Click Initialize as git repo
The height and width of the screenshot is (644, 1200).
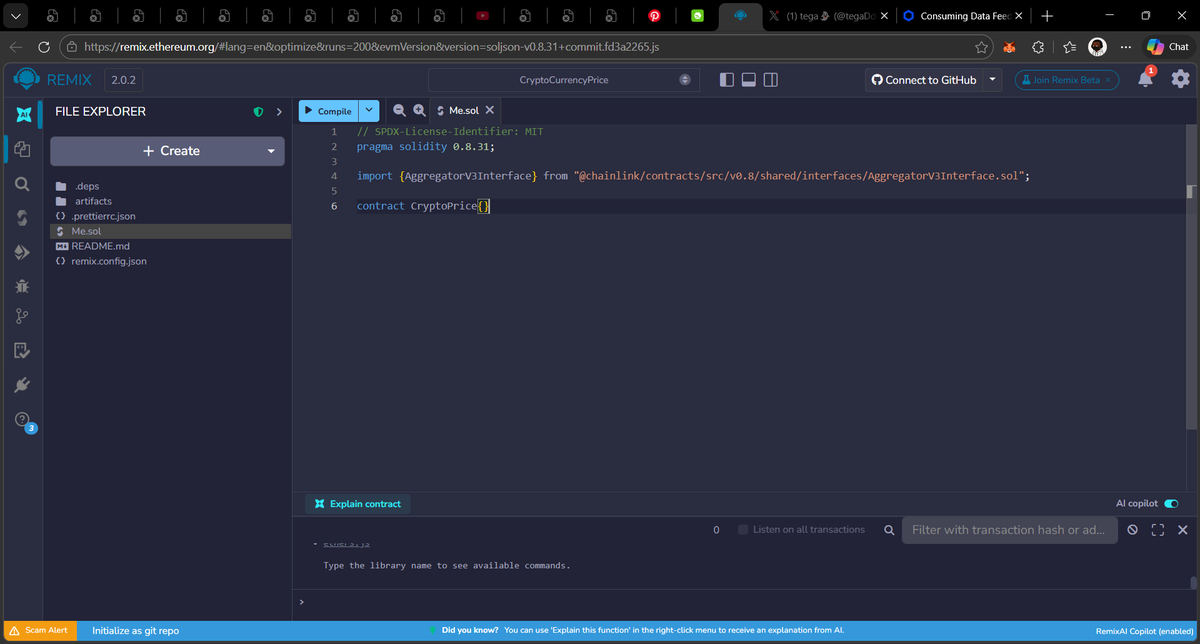click(136, 631)
